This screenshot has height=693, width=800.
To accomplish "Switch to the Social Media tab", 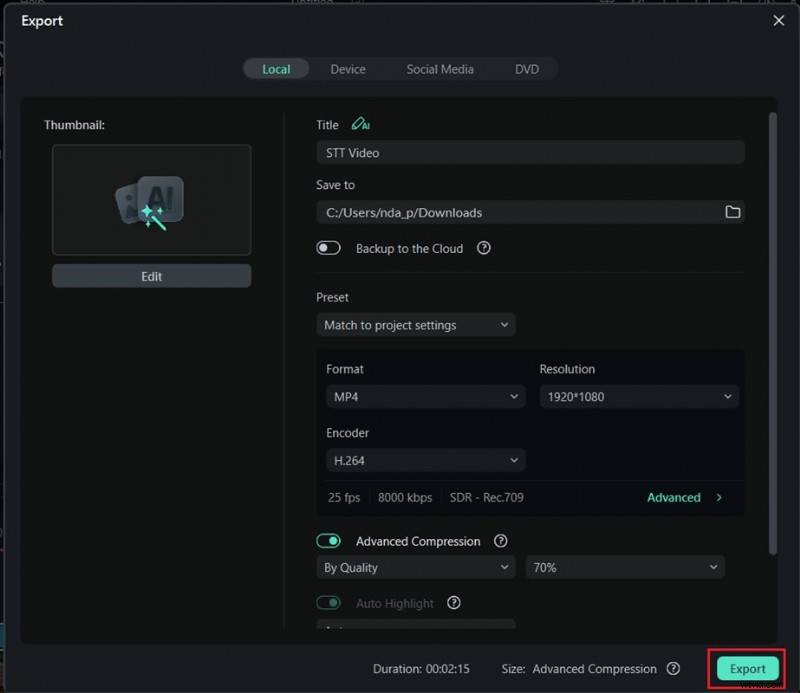I will coord(440,69).
